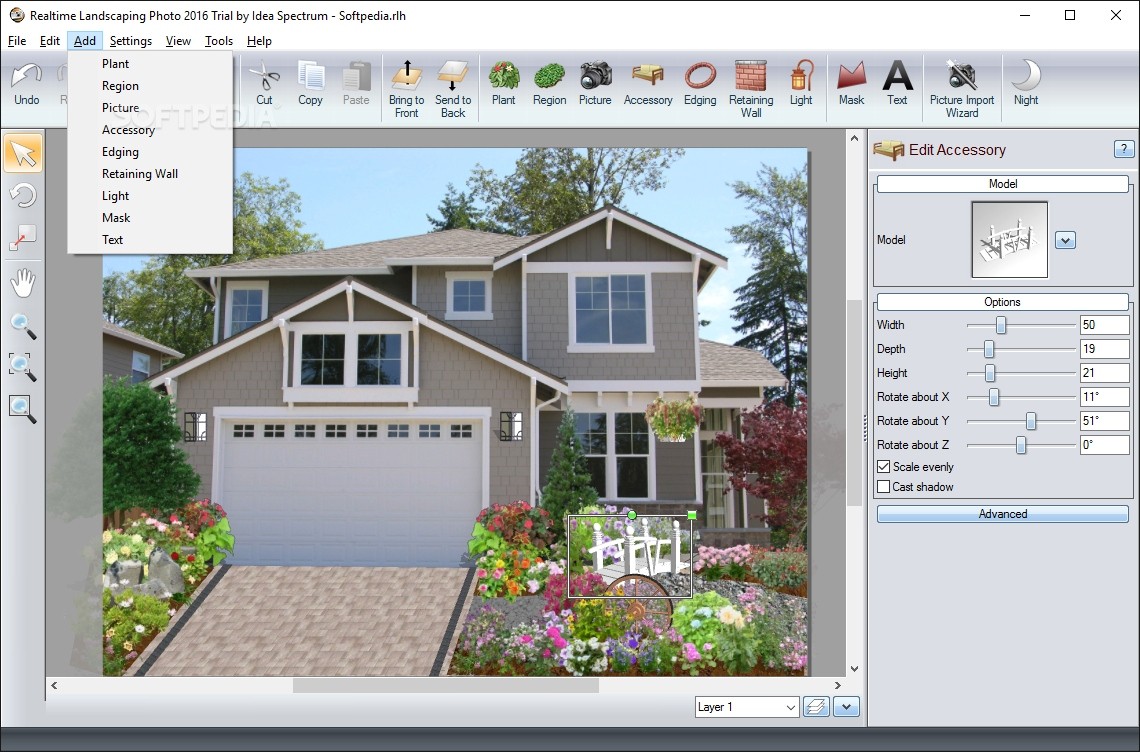Select the hand pan tool

click(23, 283)
